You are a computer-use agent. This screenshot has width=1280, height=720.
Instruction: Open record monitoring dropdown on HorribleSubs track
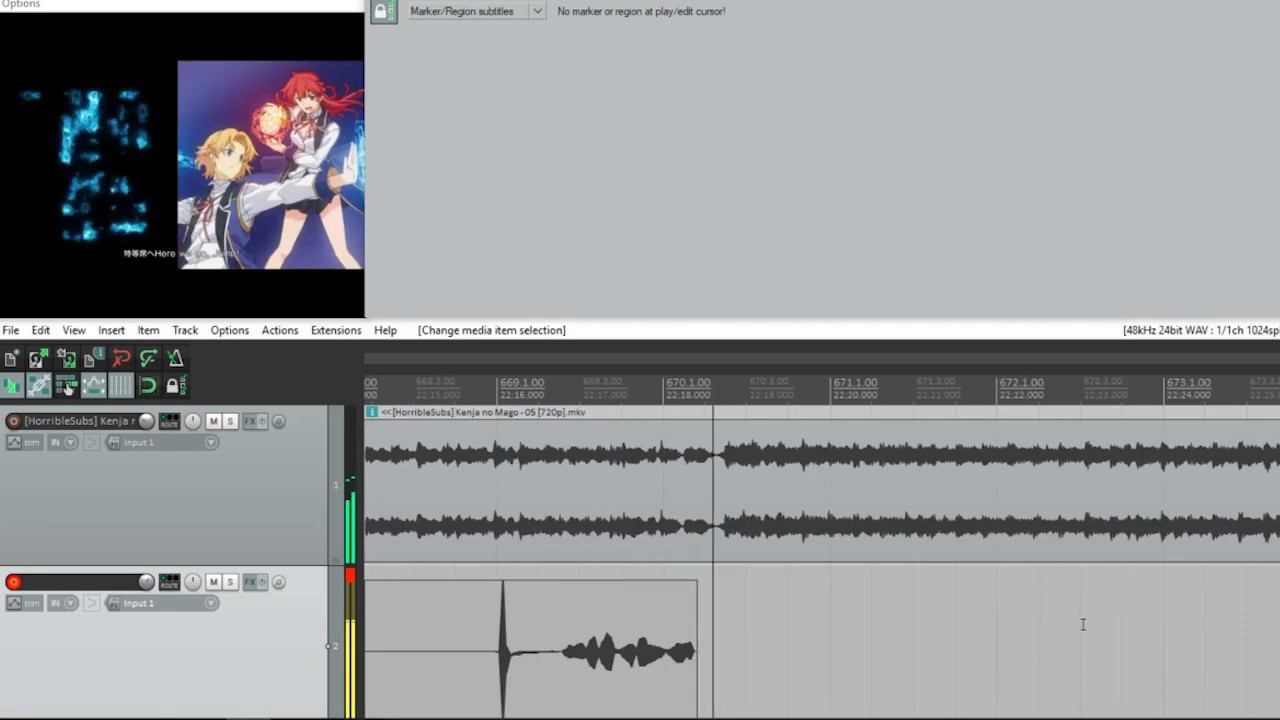(x=63, y=442)
